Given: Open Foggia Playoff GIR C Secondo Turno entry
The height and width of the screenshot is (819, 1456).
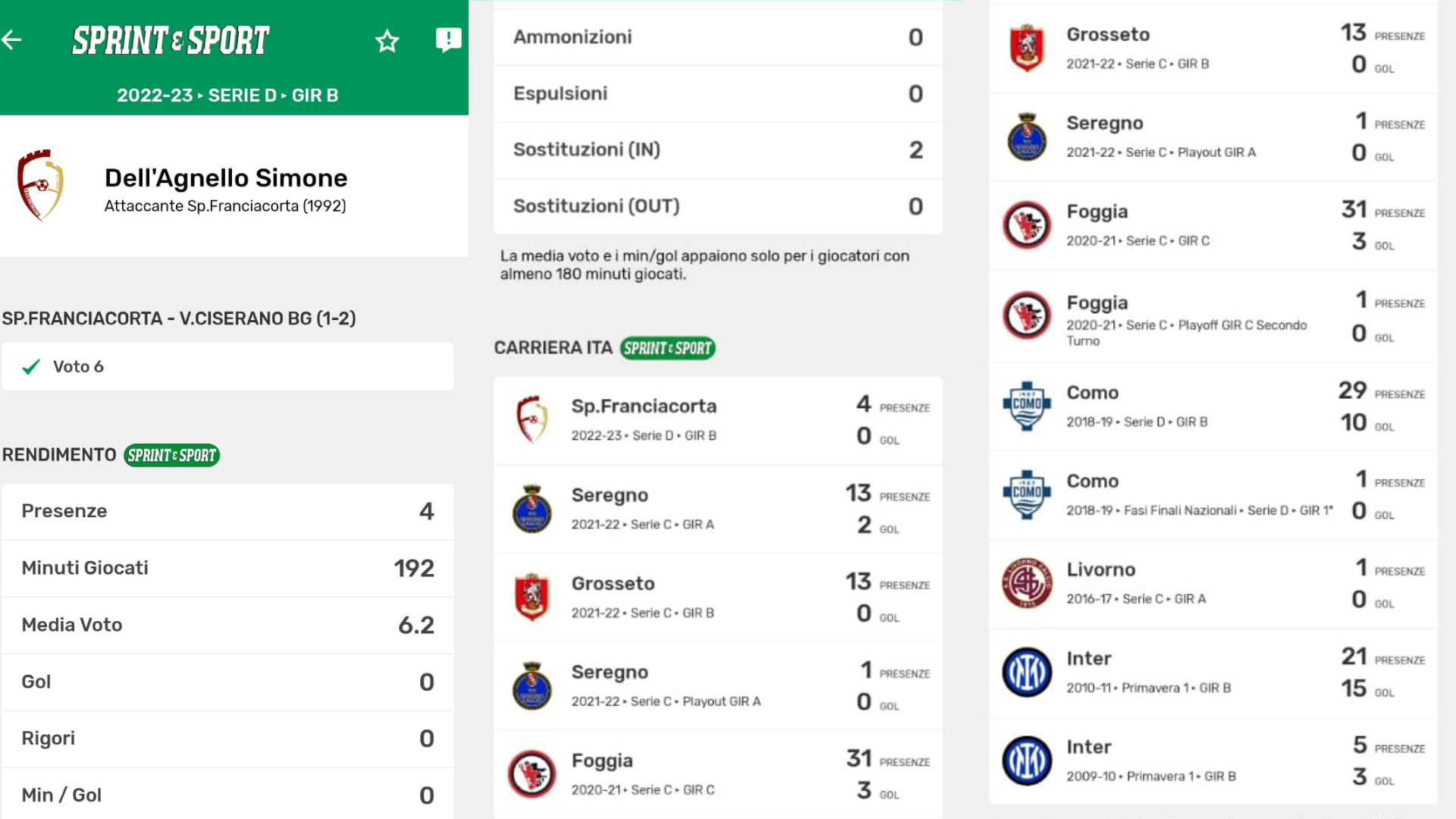Looking at the screenshot, I should pos(1212,317).
